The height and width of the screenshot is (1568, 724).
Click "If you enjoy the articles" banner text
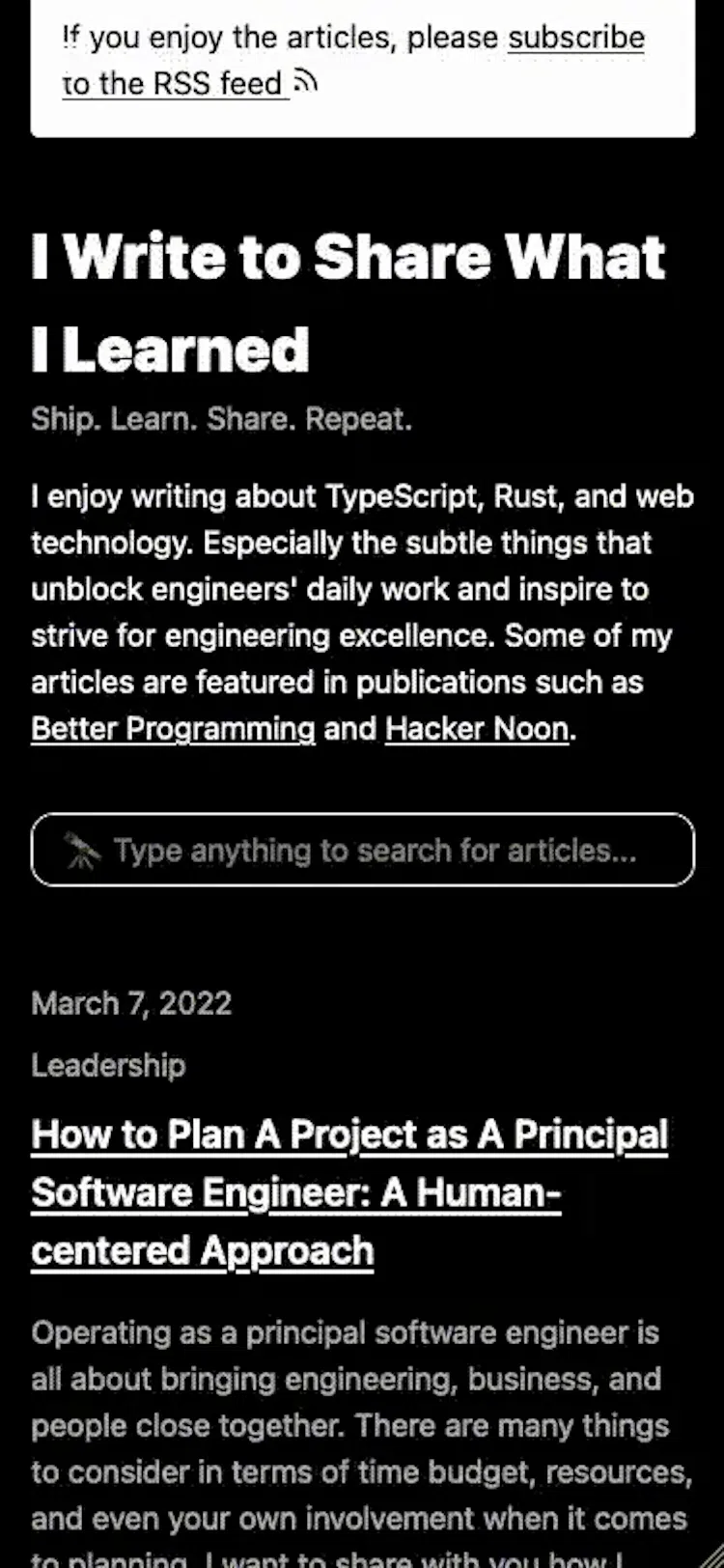pos(280,38)
